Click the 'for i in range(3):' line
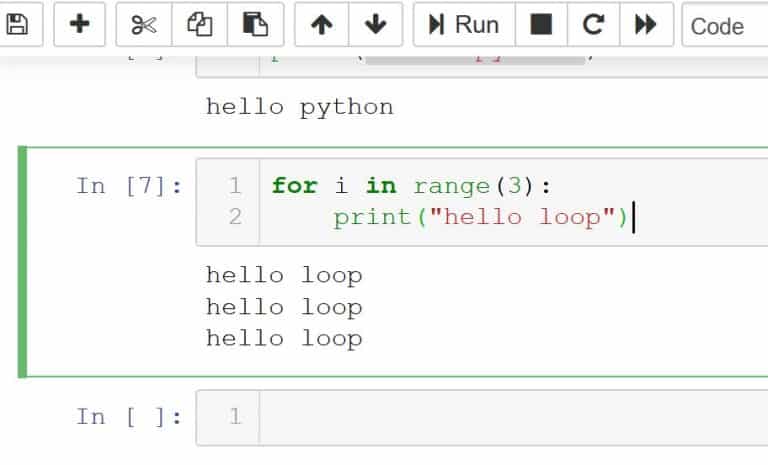Screen dimensions: 768x465 410,186
